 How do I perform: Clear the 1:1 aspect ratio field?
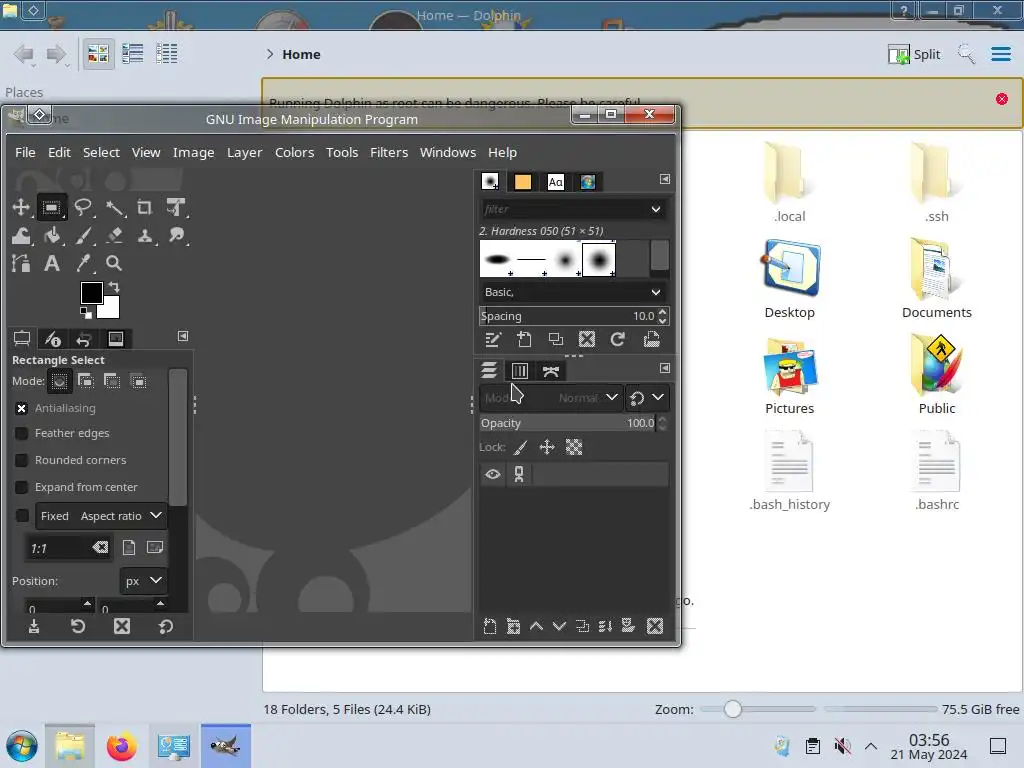pos(100,547)
